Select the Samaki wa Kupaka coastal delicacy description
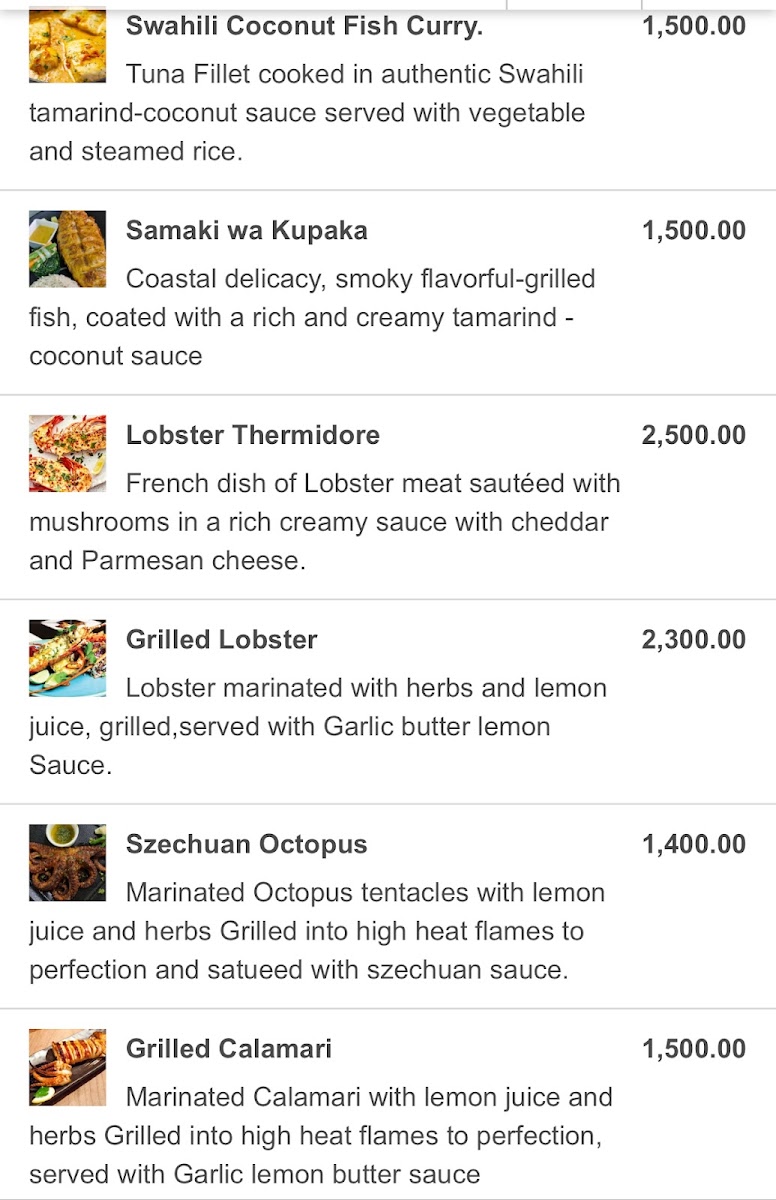The width and height of the screenshot is (776, 1200). (312, 317)
